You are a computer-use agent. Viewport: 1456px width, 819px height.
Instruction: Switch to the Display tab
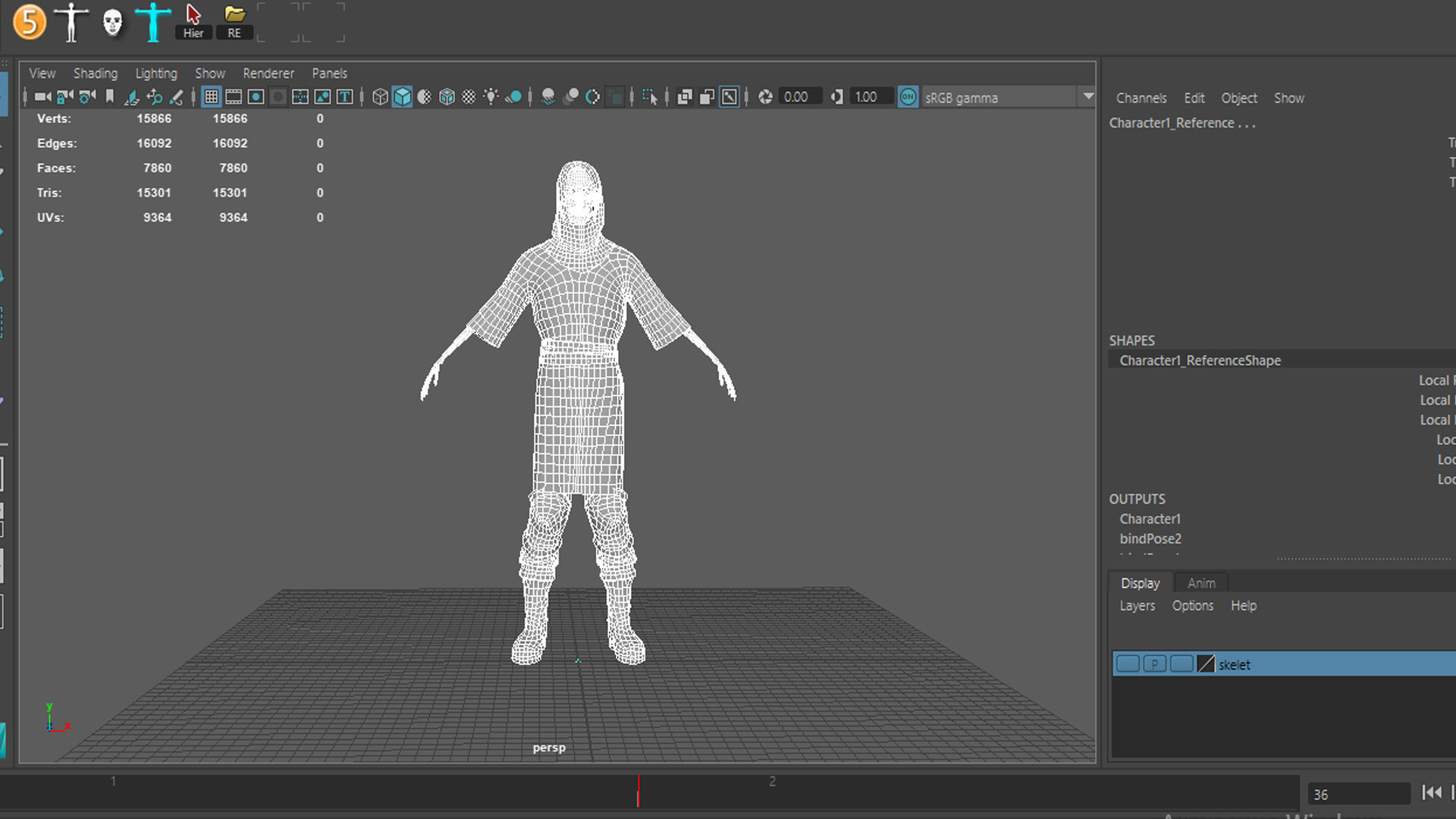(1141, 583)
